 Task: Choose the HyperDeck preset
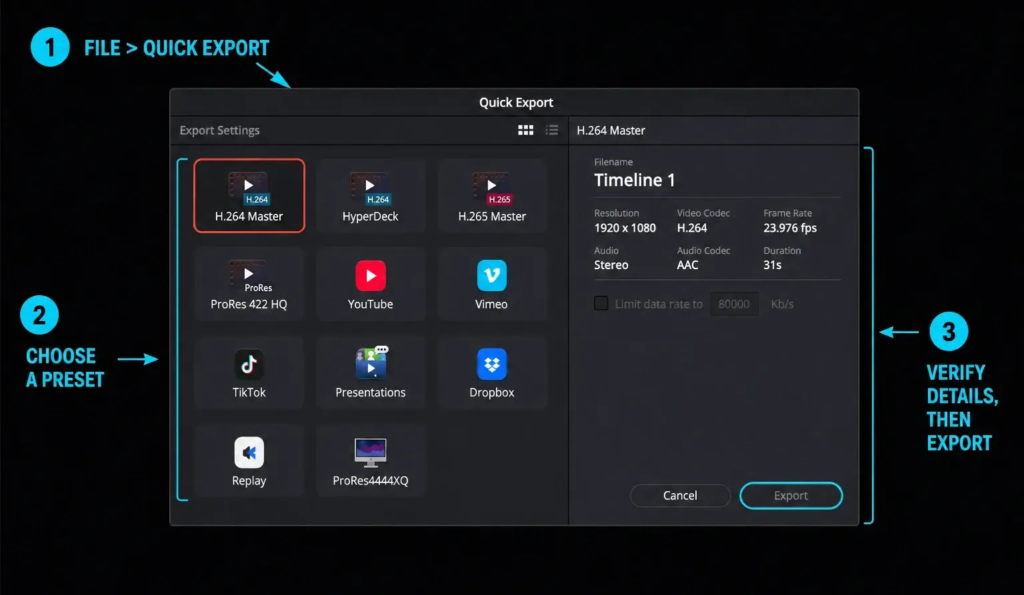pyautogui.click(x=370, y=195)
